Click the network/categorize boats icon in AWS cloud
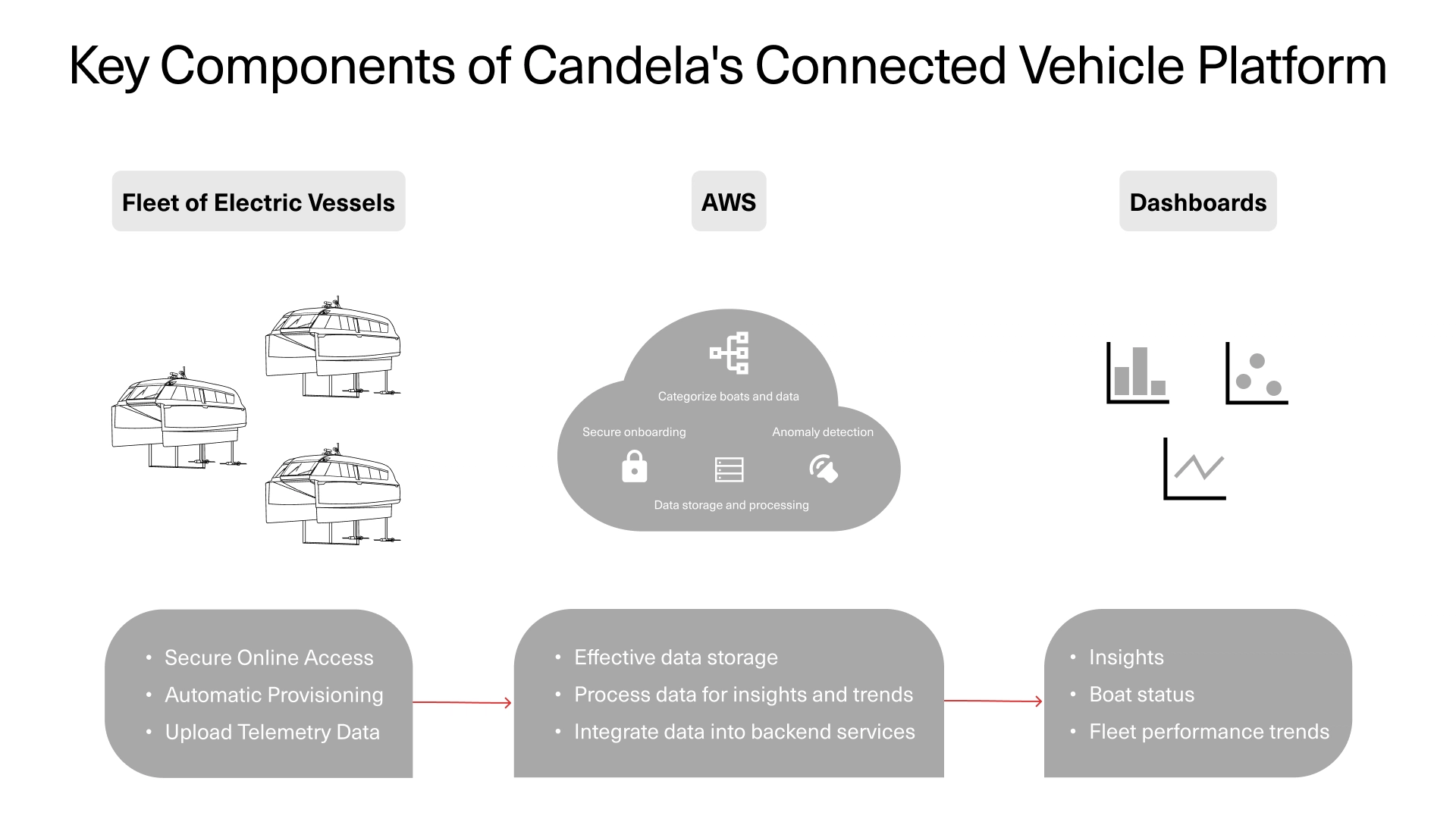Image resolution: width=1456 pixels, height=819 pixels. pos(731,354)
